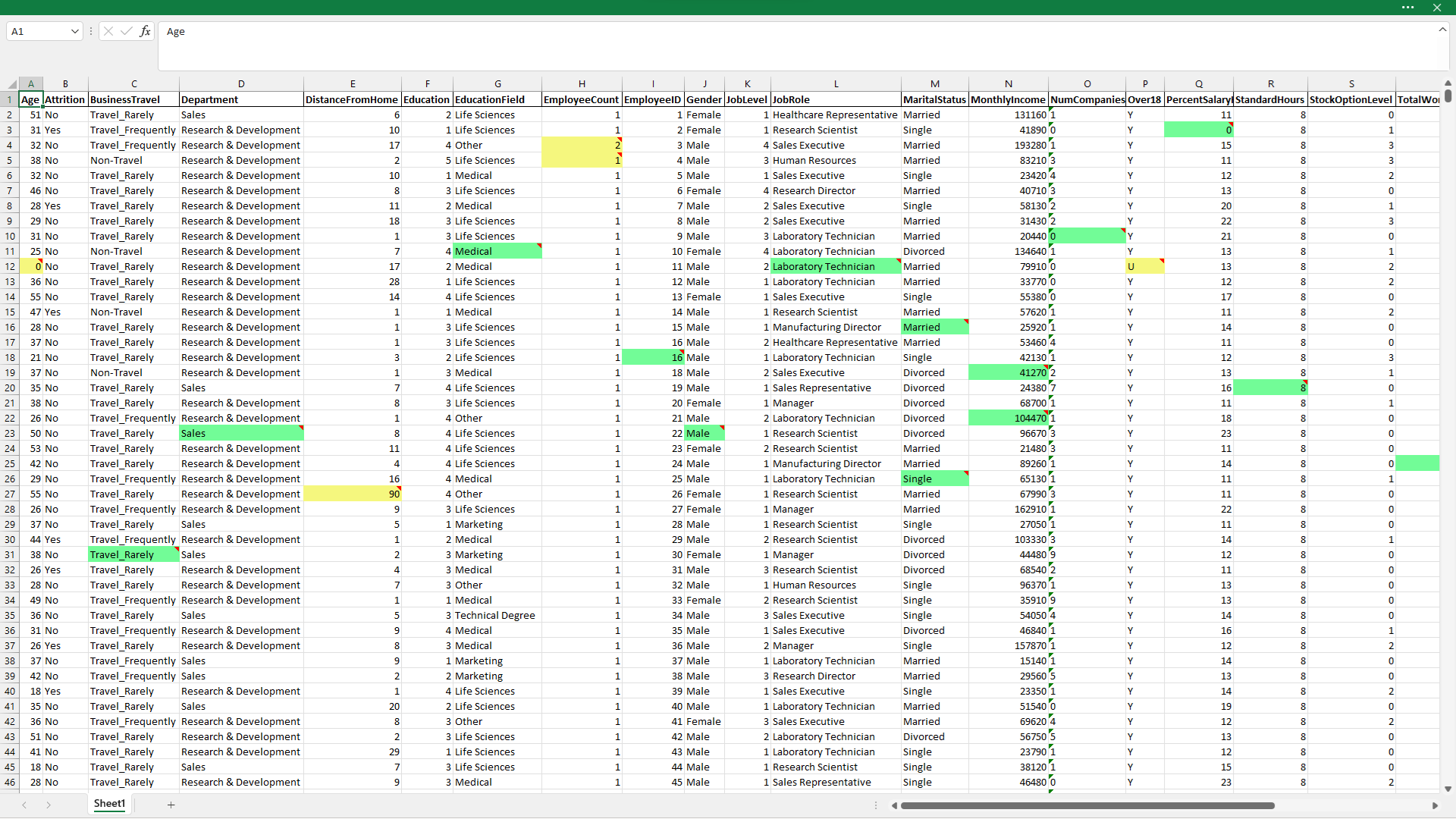Click the yellow Age cell in row 12

pyautogui.click(x=31, y=266)
